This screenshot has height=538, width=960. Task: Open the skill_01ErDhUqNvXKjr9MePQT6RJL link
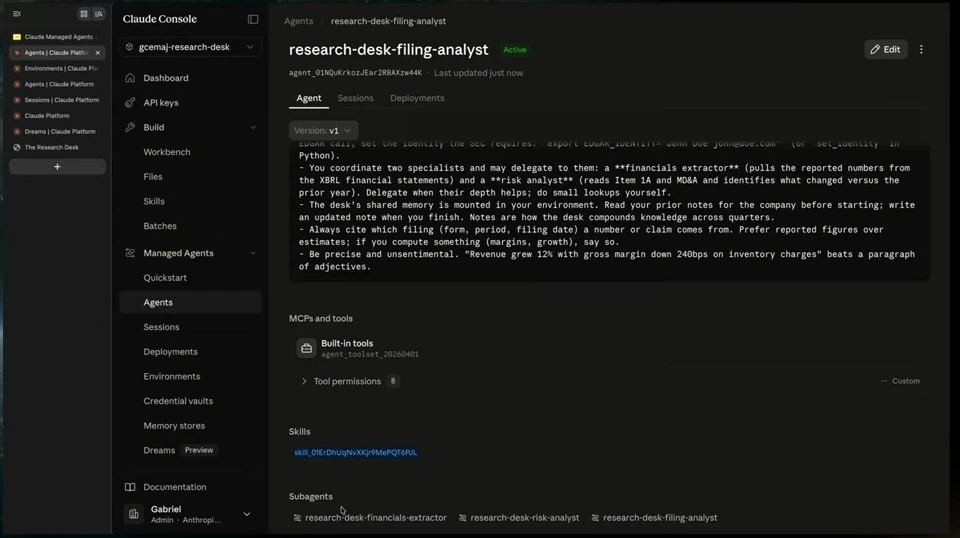pyautogui.click(x=356, y=452)
